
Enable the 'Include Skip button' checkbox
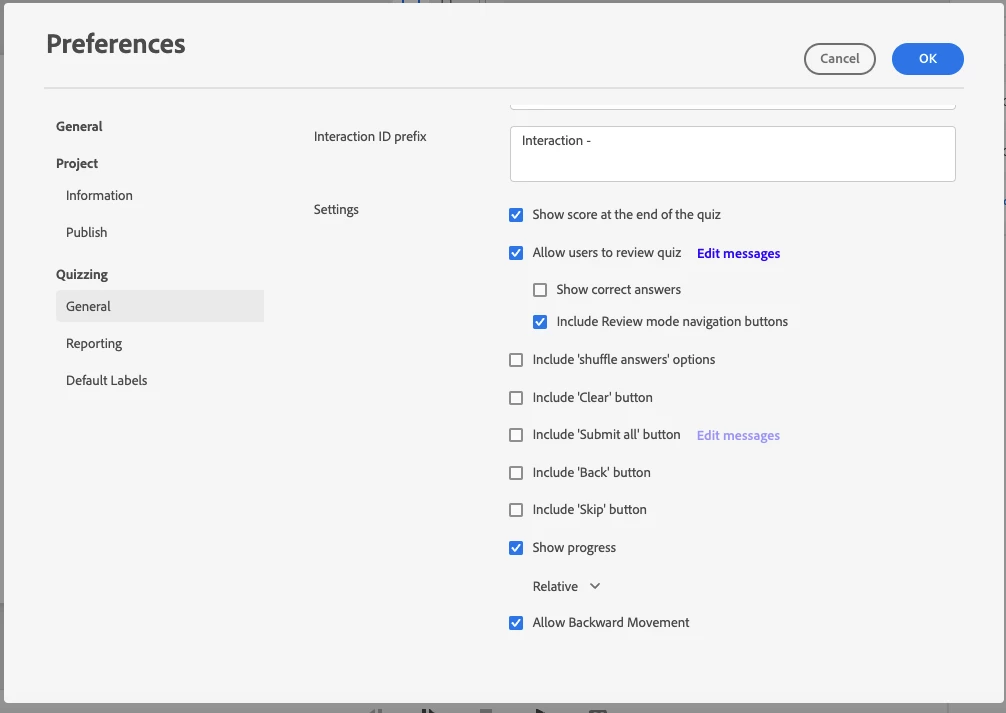coord(516,510)
